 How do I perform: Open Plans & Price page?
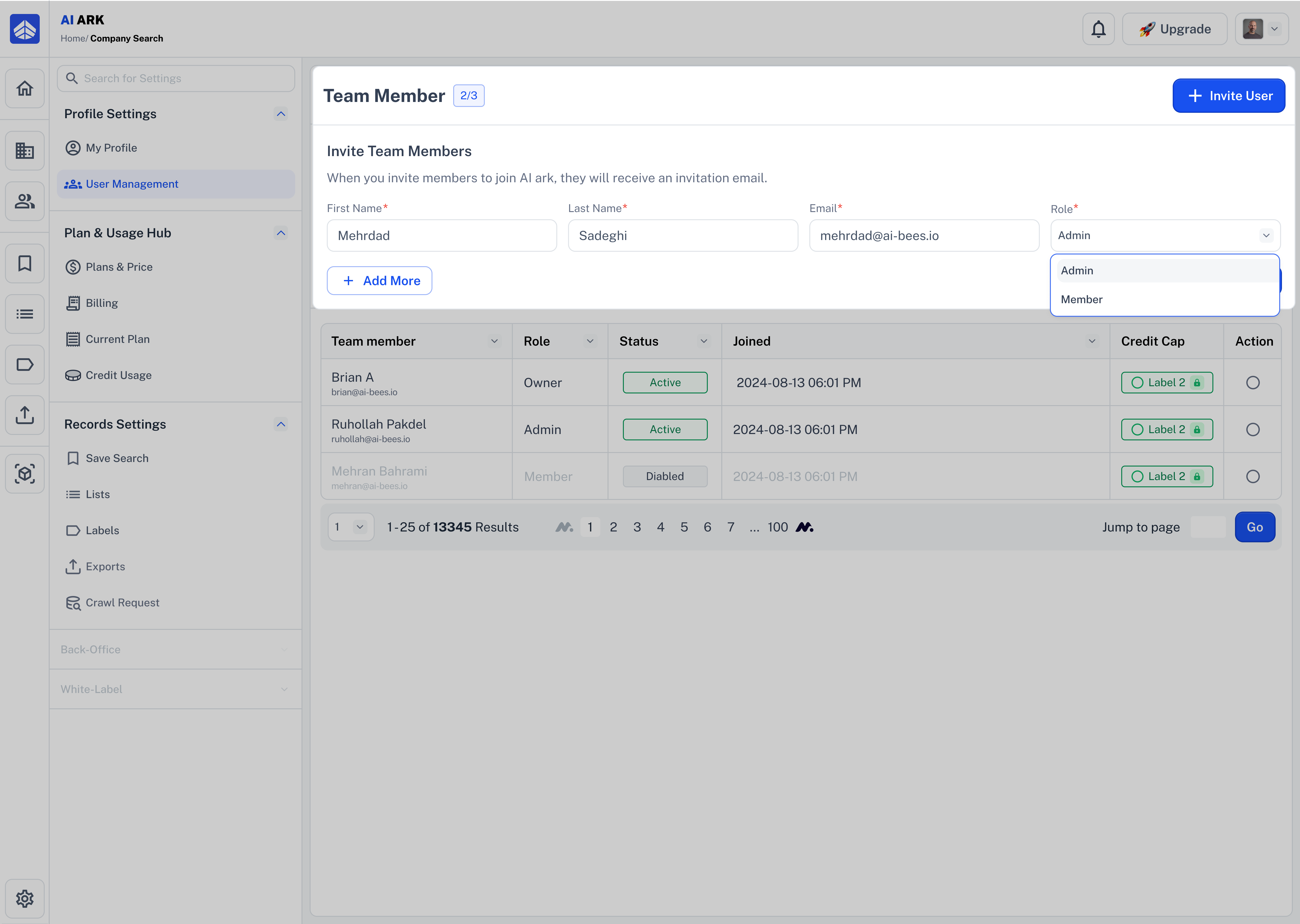click(x=176, y=267)
